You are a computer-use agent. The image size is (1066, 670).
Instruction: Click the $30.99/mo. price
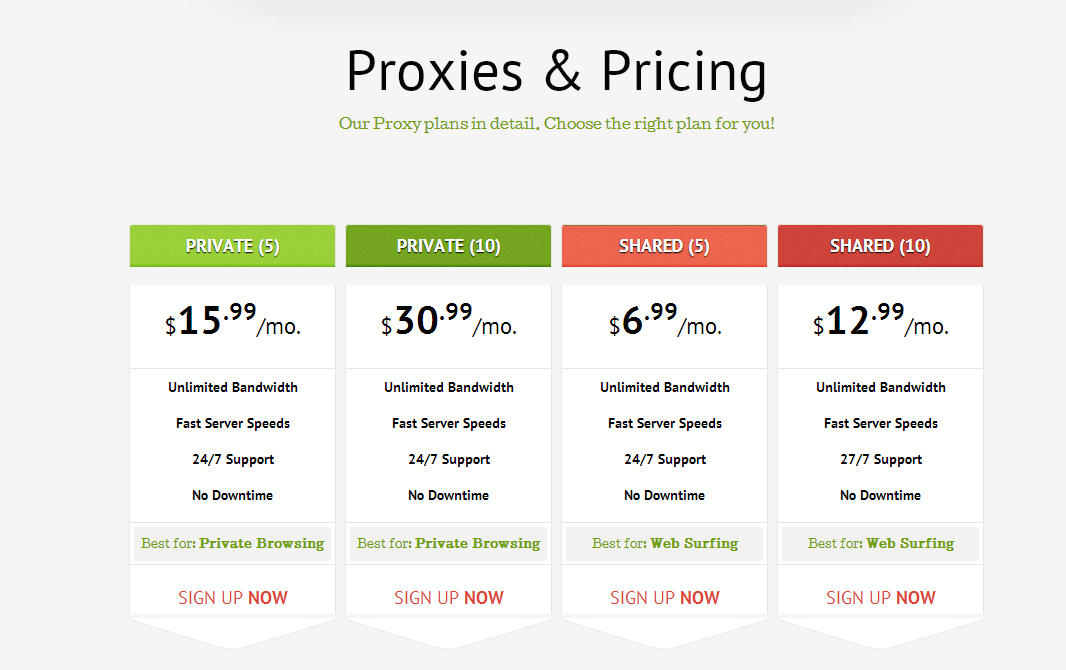[449, 320]
